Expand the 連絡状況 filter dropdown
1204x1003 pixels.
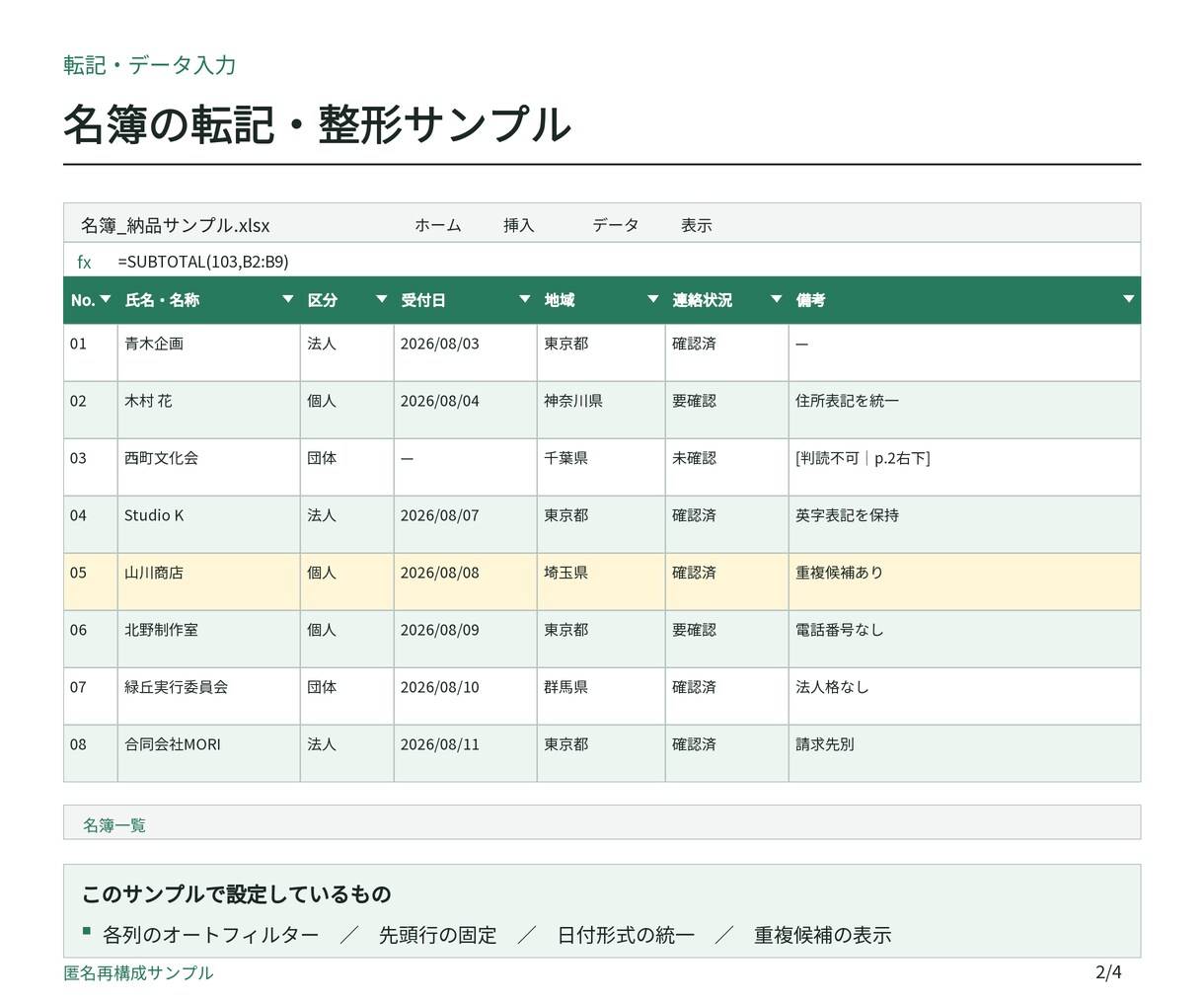[x=777, y=299]
